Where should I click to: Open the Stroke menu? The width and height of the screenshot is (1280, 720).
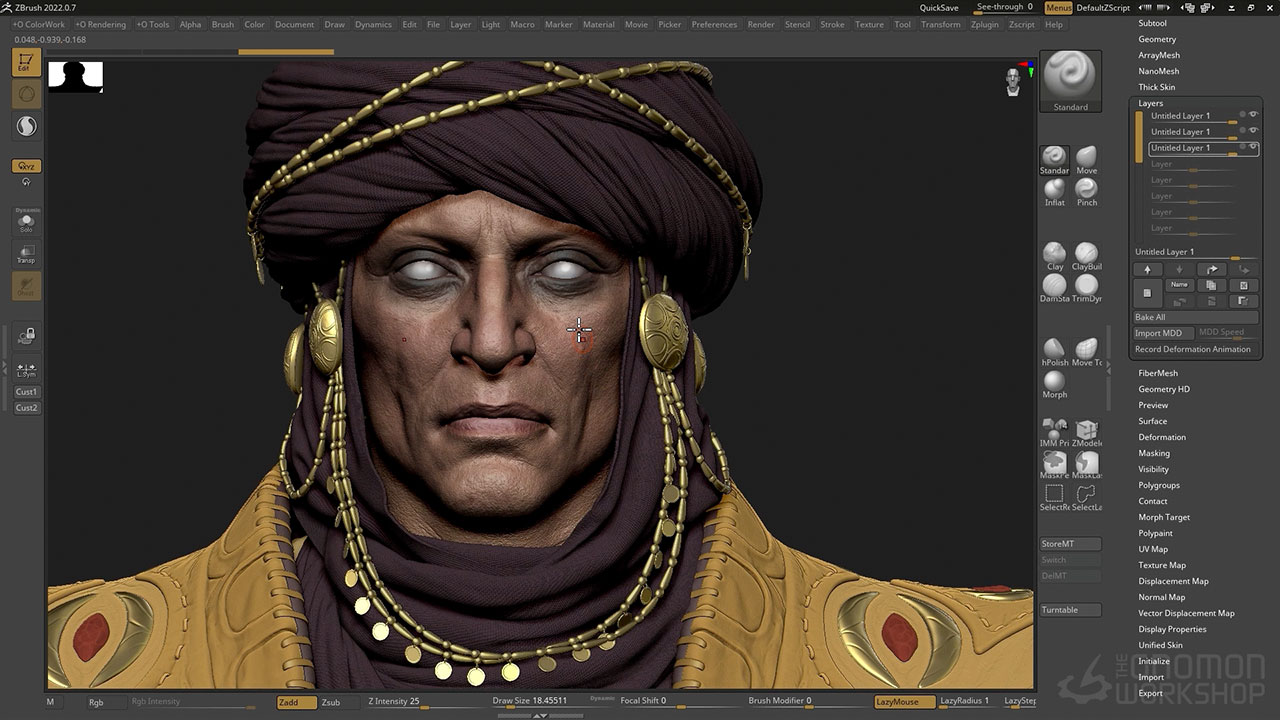click(832, 24)
